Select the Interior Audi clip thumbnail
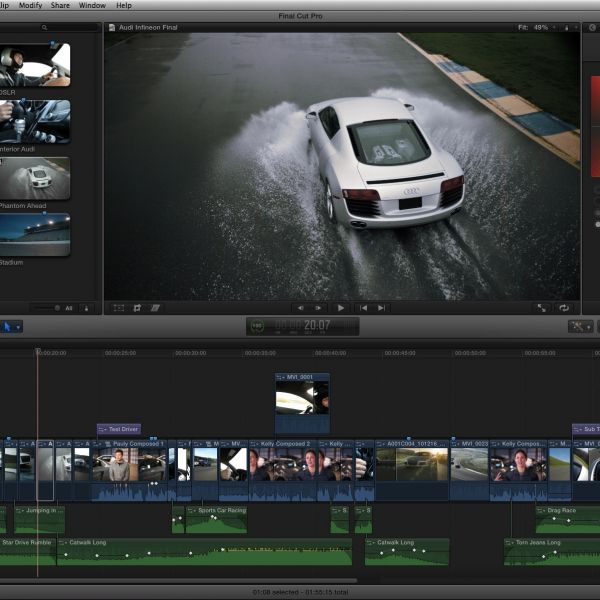600x600 pixels. point(35,121)
